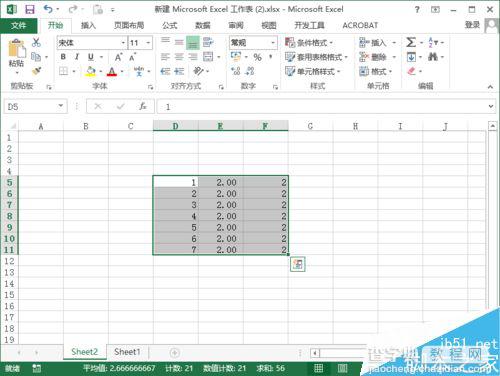Image resolution: width=500 pixels, height=376 pixels.
Task: Click vertical scrollbar up arrow
Action: (492, 126)
